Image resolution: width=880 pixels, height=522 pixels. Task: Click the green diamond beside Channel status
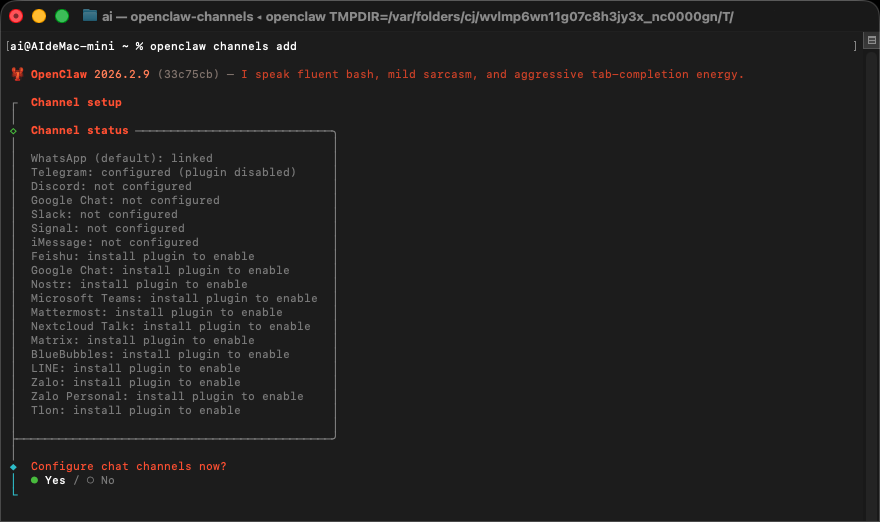tap(13, 131)
